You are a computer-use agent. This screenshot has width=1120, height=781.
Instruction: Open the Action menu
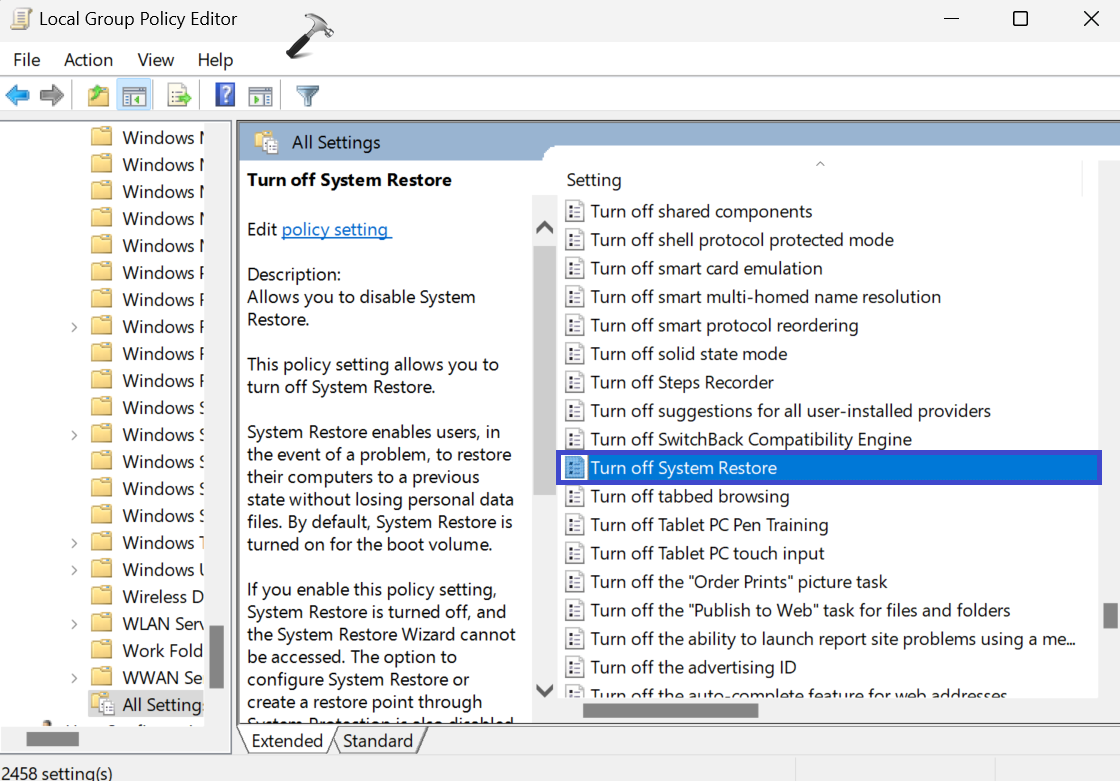[88, 60]
